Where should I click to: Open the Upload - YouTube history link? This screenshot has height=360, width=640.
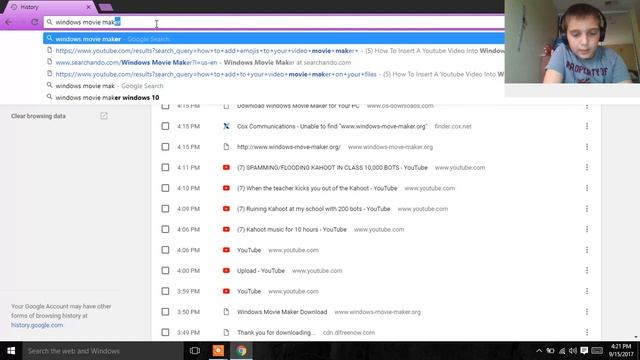(261, 271)
